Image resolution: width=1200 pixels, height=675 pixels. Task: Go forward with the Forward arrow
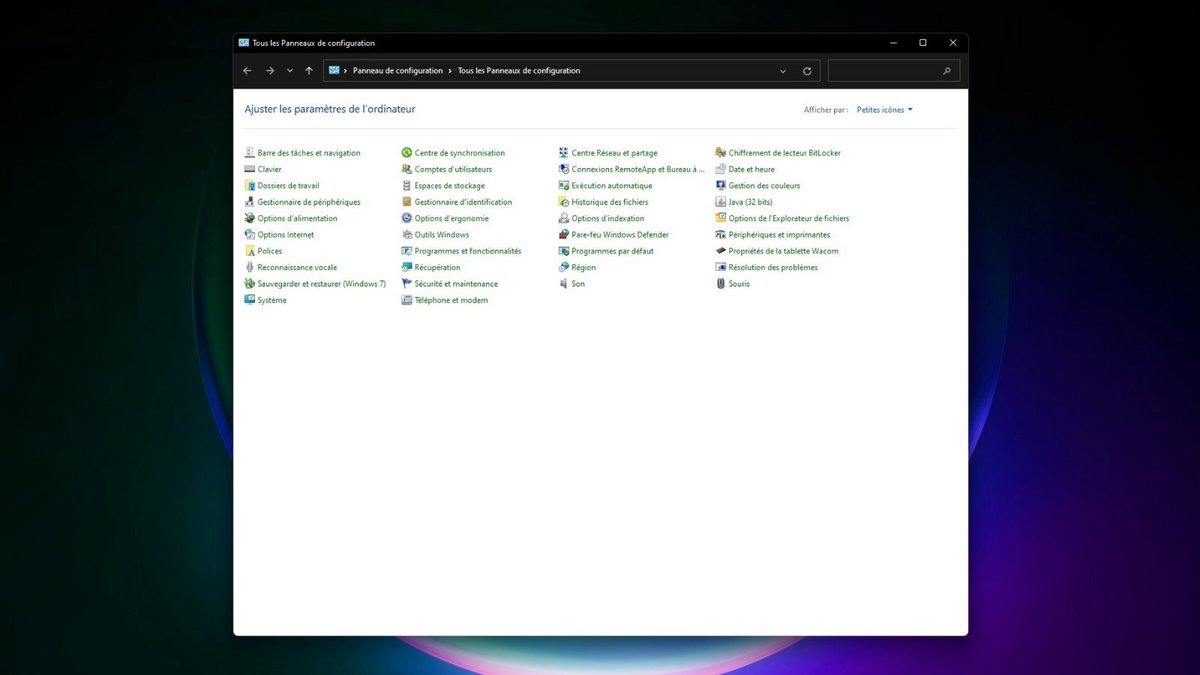270,71
